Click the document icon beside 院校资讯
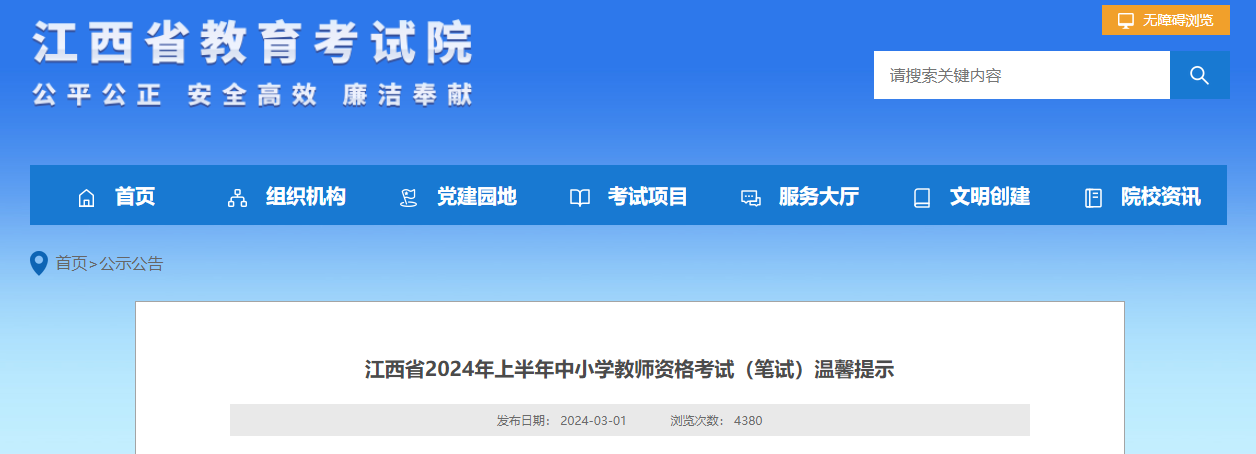 coord(1093,198)
